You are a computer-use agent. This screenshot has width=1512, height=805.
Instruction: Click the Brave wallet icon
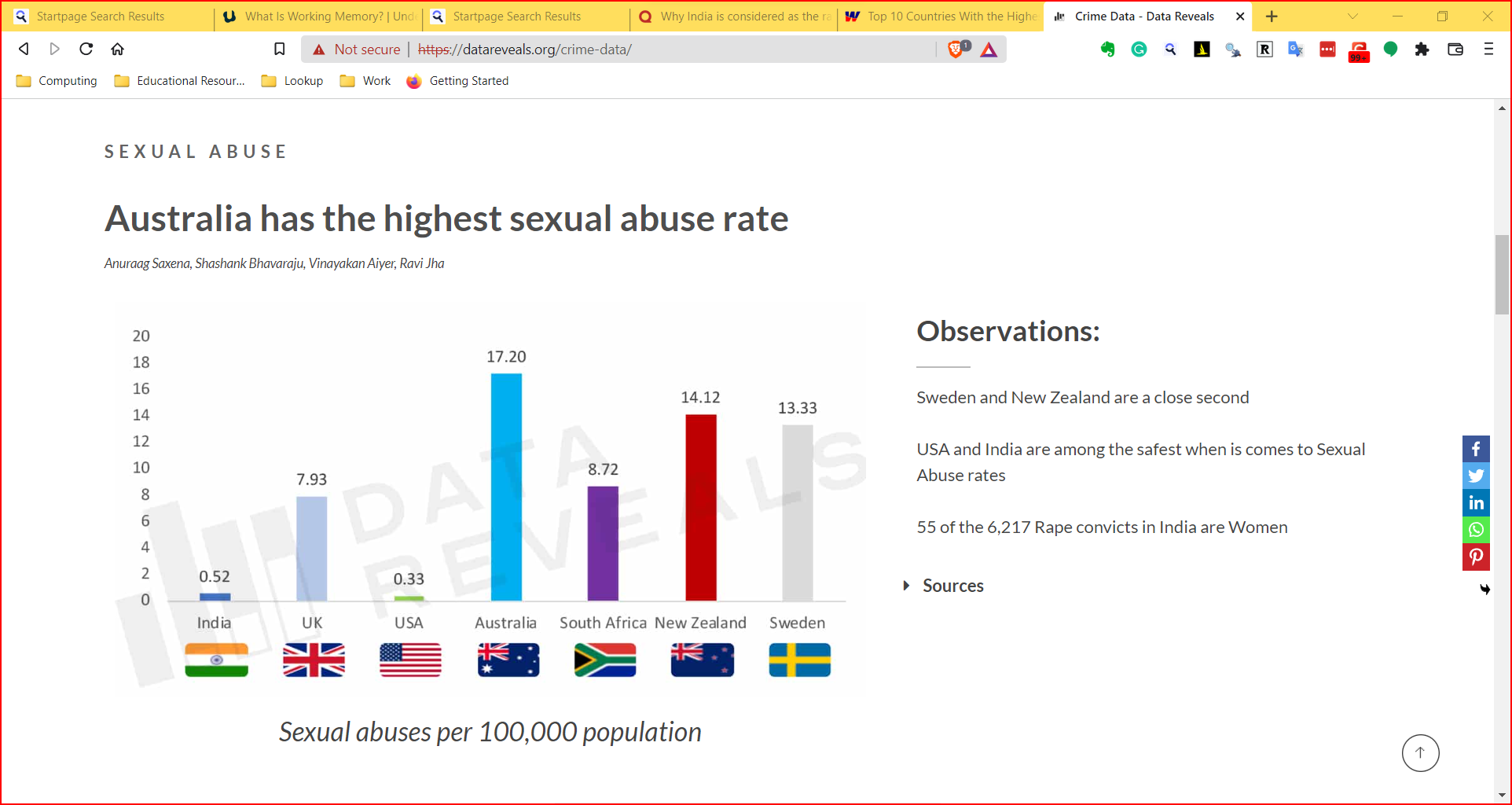(1455, 50)
